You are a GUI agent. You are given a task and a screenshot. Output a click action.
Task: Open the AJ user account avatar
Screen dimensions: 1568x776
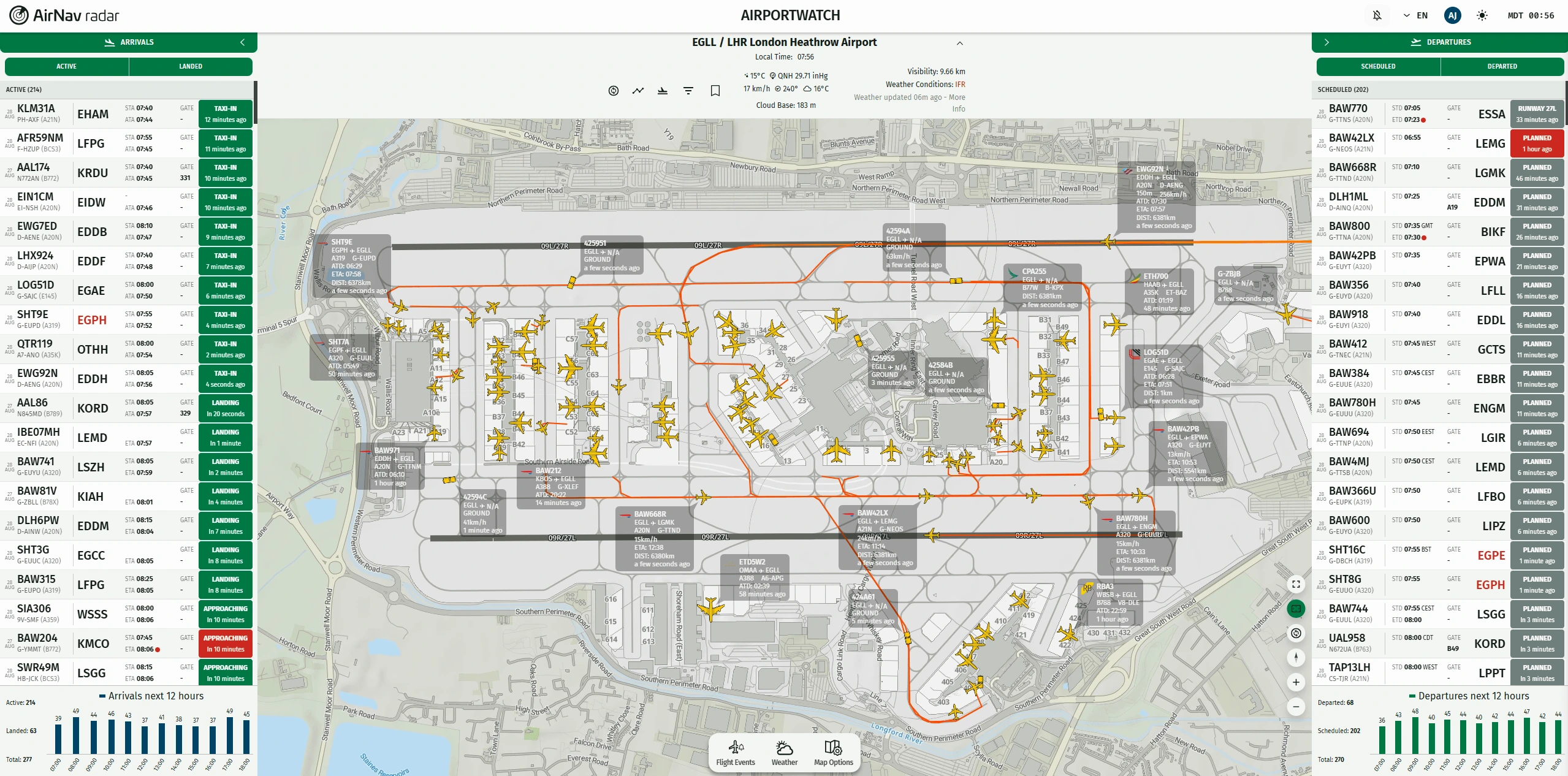1452,15
